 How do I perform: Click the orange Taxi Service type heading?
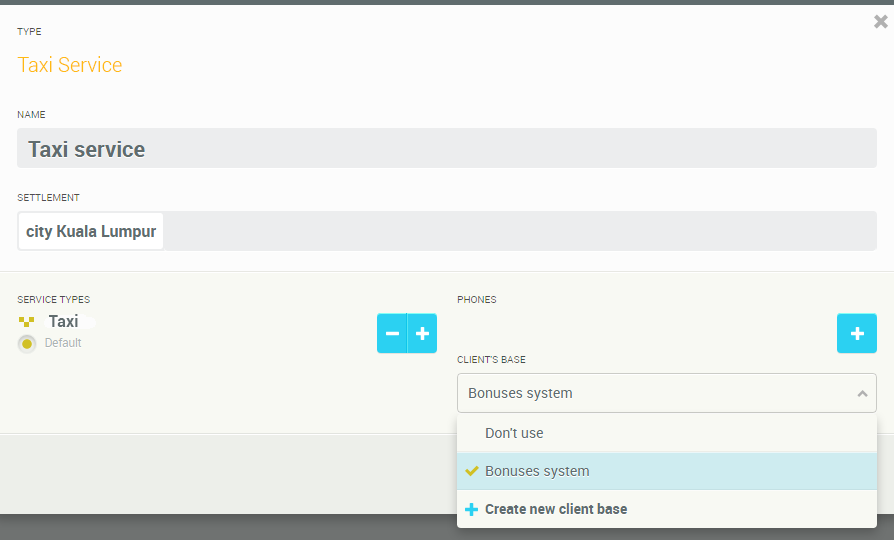(70, 65)
